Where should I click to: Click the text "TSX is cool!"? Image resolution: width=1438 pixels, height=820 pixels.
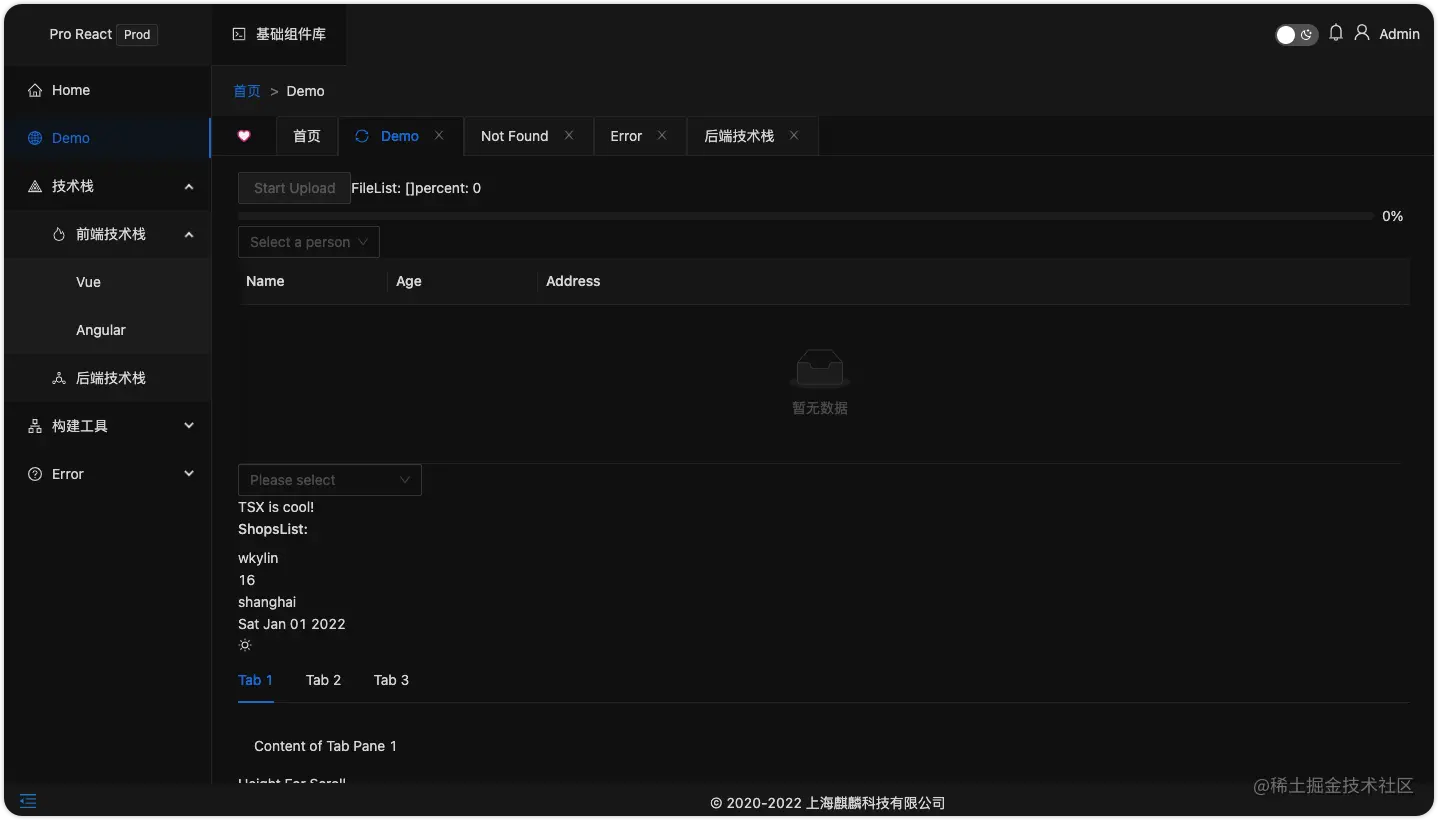pyautogui.click(x=276, y=507)
